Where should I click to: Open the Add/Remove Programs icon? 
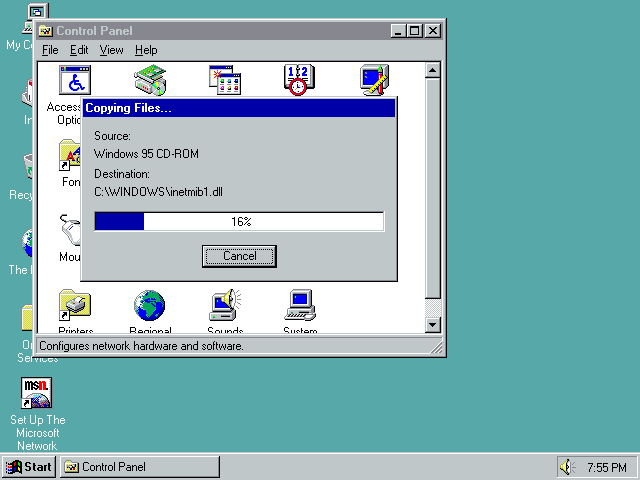(x=225, y=80)
